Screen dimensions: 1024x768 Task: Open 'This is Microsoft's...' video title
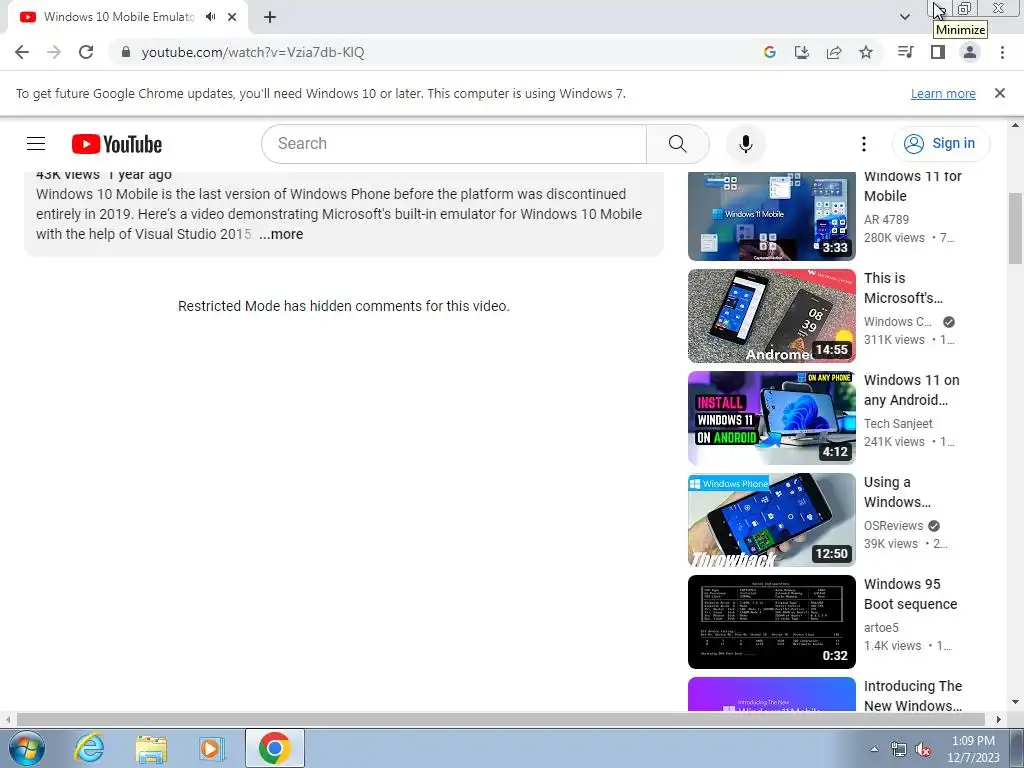point(903,288)
